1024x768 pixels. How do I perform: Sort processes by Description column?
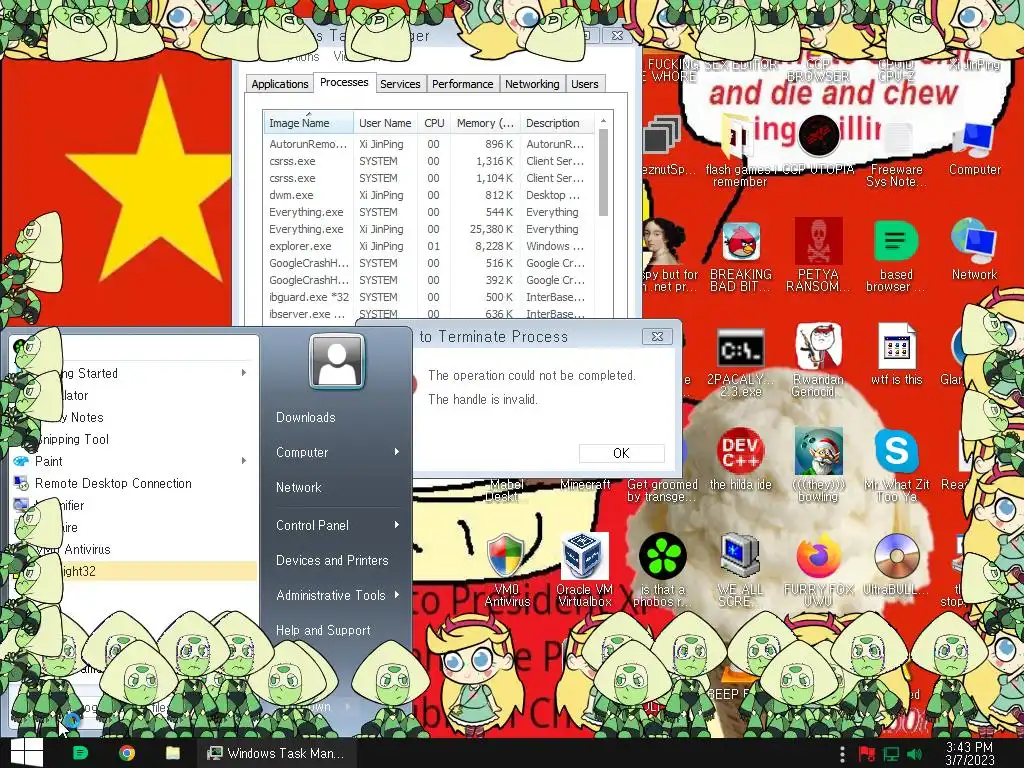click(557, 123)
